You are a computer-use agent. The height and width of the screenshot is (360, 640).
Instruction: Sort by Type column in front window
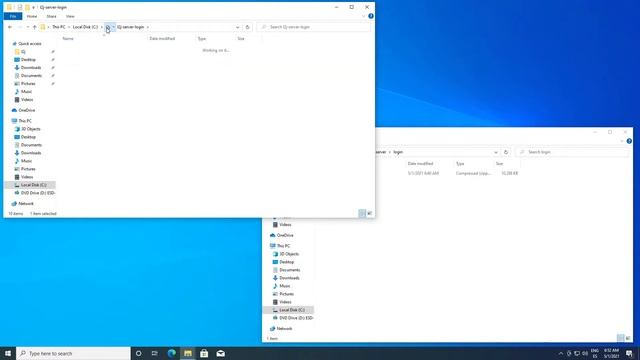tap(202, 38)
